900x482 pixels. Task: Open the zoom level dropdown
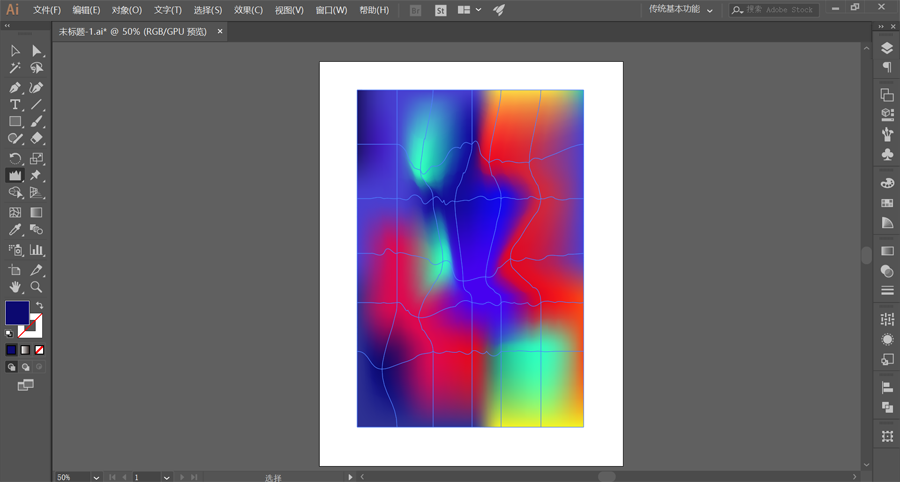tap(96, 477)
